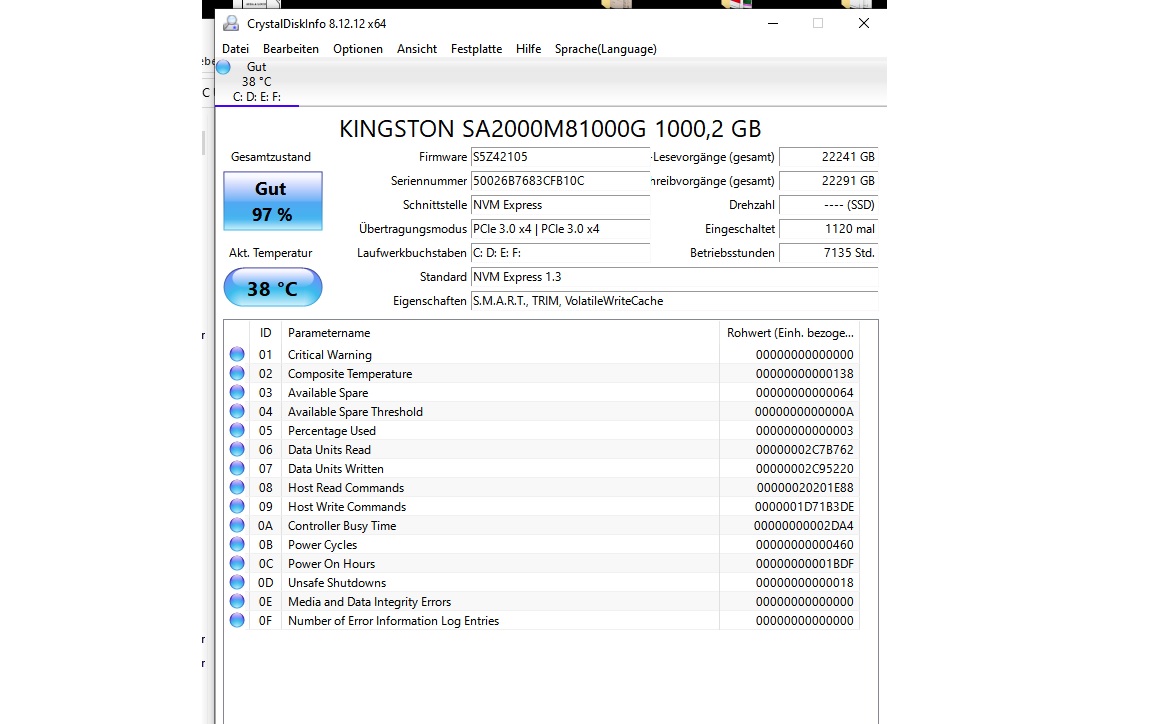Click the Standard field NVM Express 1.3
This screenshot has width=1152, height=724.
[674, 277]
